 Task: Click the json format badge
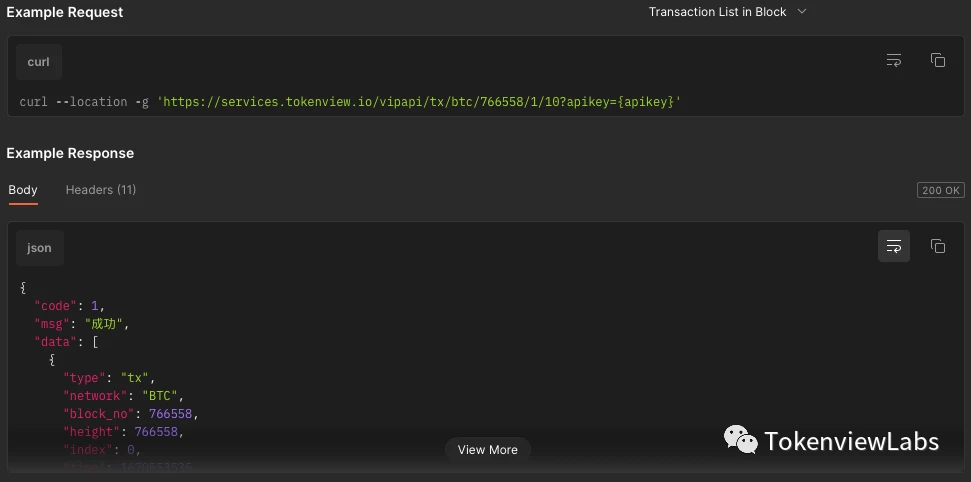(40, 248)
